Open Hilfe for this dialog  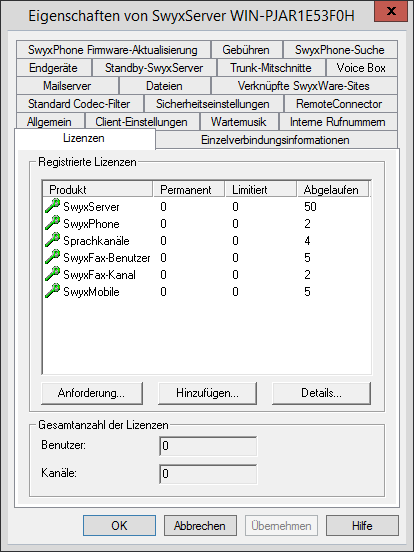[x=362, y=526]
